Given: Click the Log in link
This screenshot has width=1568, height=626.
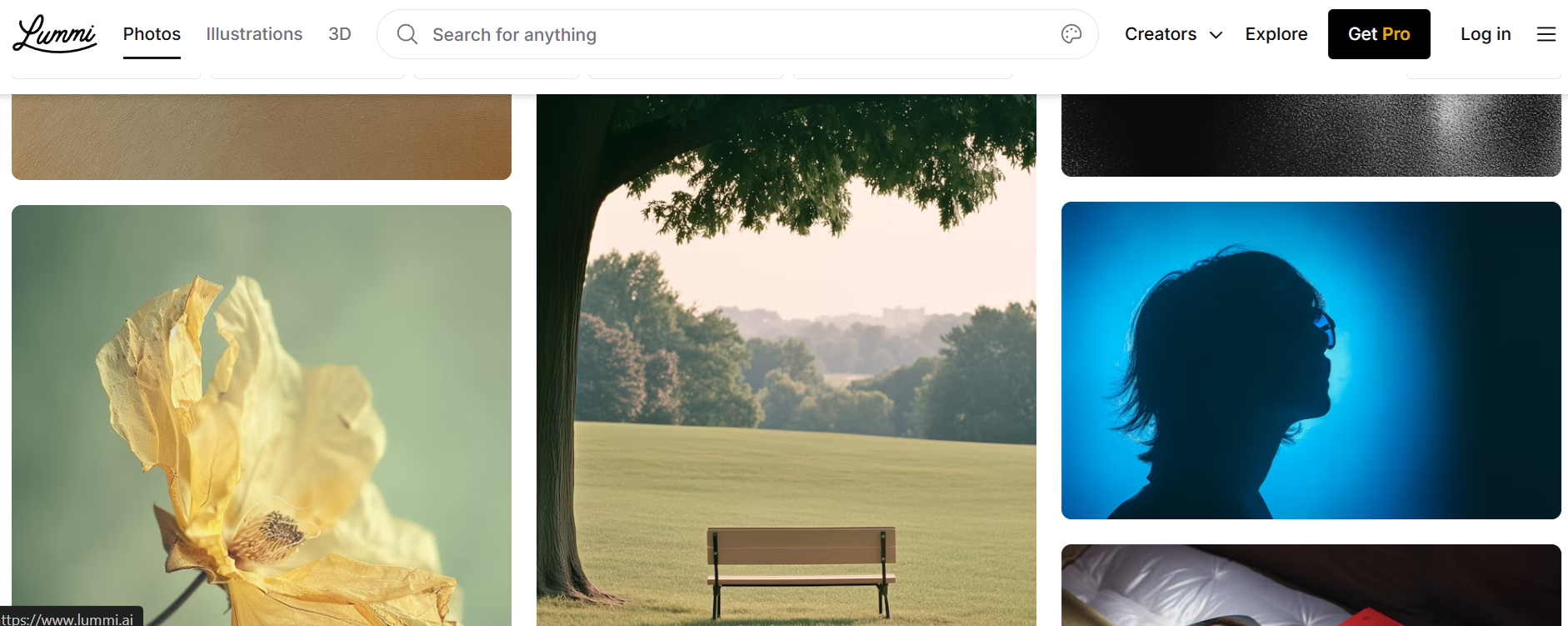Looking at the screenshot, I should click(1486, 34).
